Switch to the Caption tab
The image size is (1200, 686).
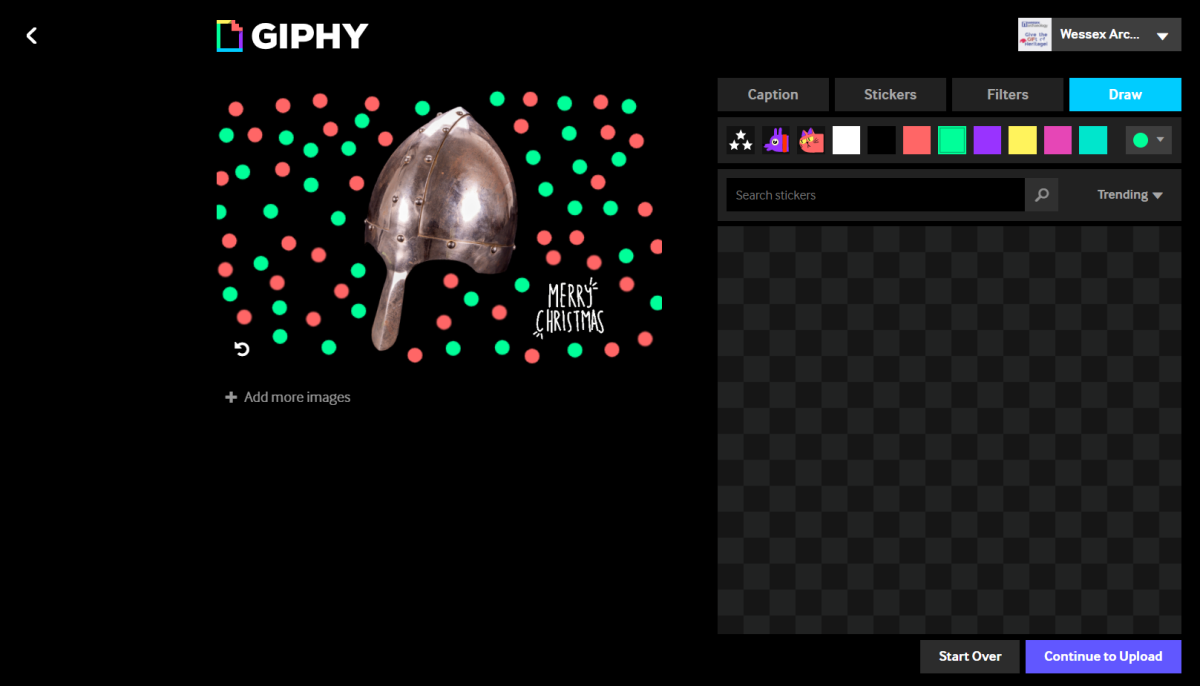coord(773,94)
